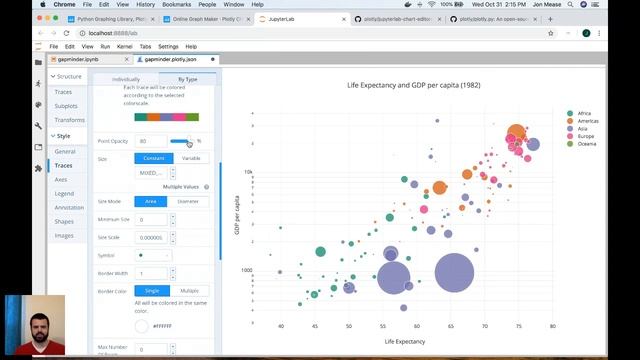Open Axes style panel

click(61, 180)
